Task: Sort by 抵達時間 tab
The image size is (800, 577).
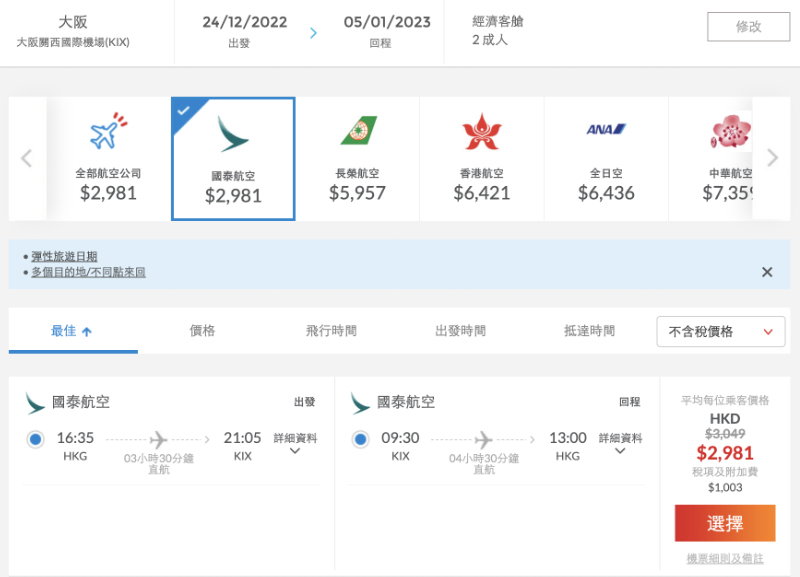Action: [x=589, y=331]
